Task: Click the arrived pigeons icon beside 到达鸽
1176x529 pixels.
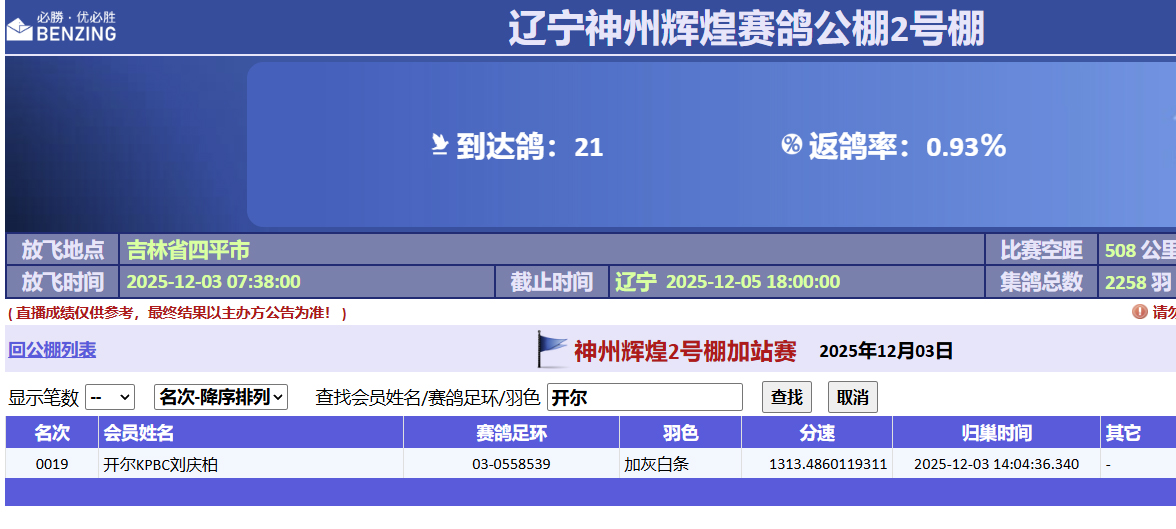Action: coord(439,146)
